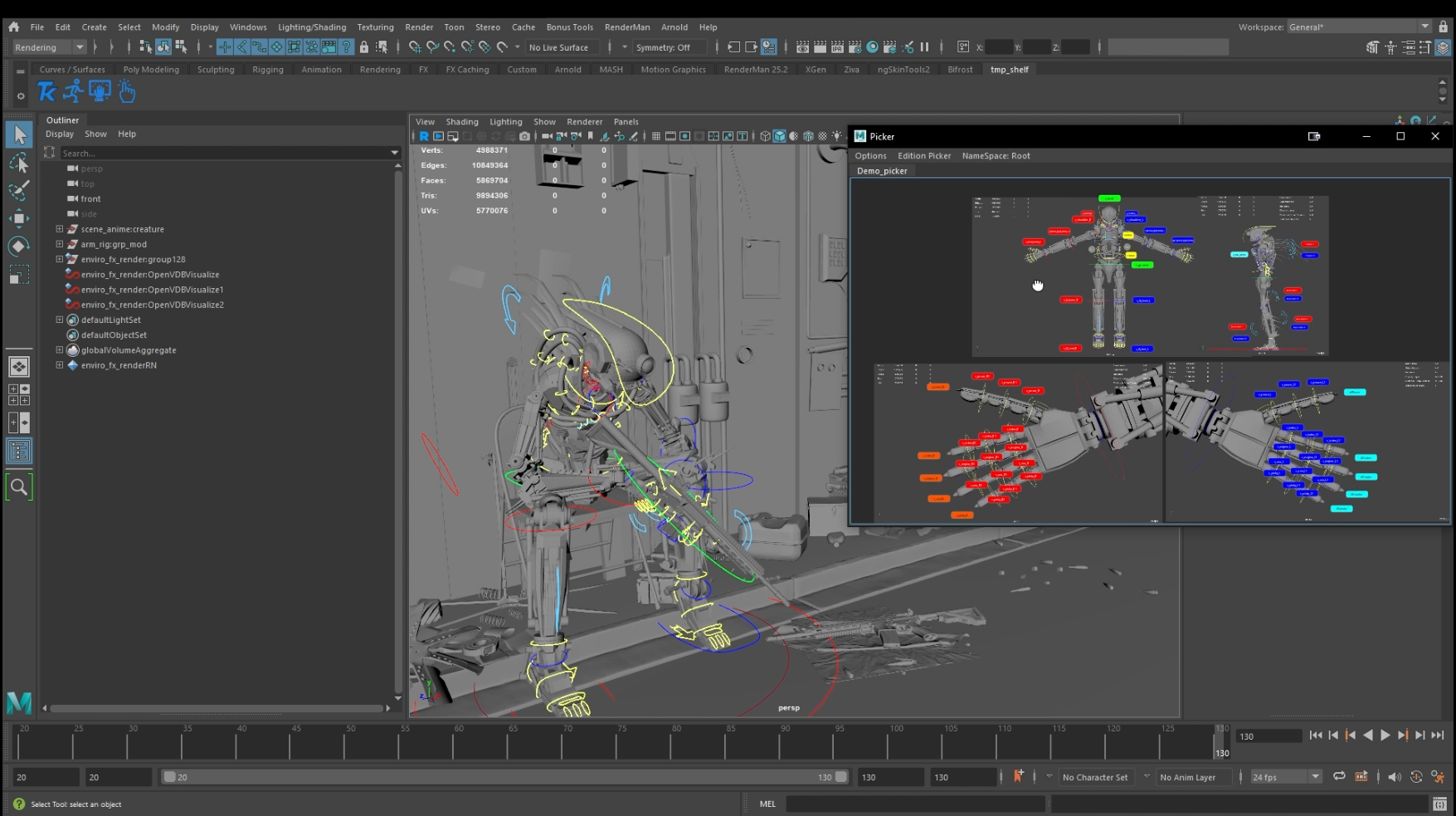
Task: Toggle the timeline sound icon
Action: pyautogui.click(x=1394, y=777)
